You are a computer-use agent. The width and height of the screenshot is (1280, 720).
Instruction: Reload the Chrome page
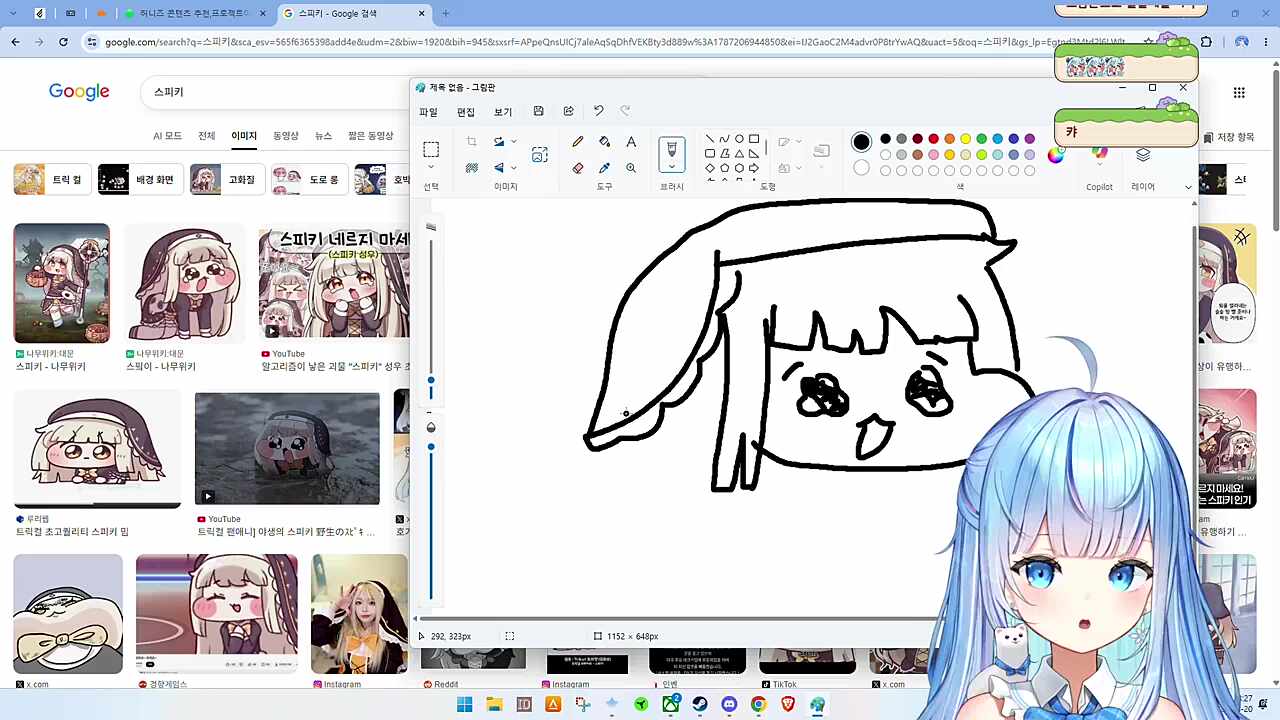(x=63, y=42)
